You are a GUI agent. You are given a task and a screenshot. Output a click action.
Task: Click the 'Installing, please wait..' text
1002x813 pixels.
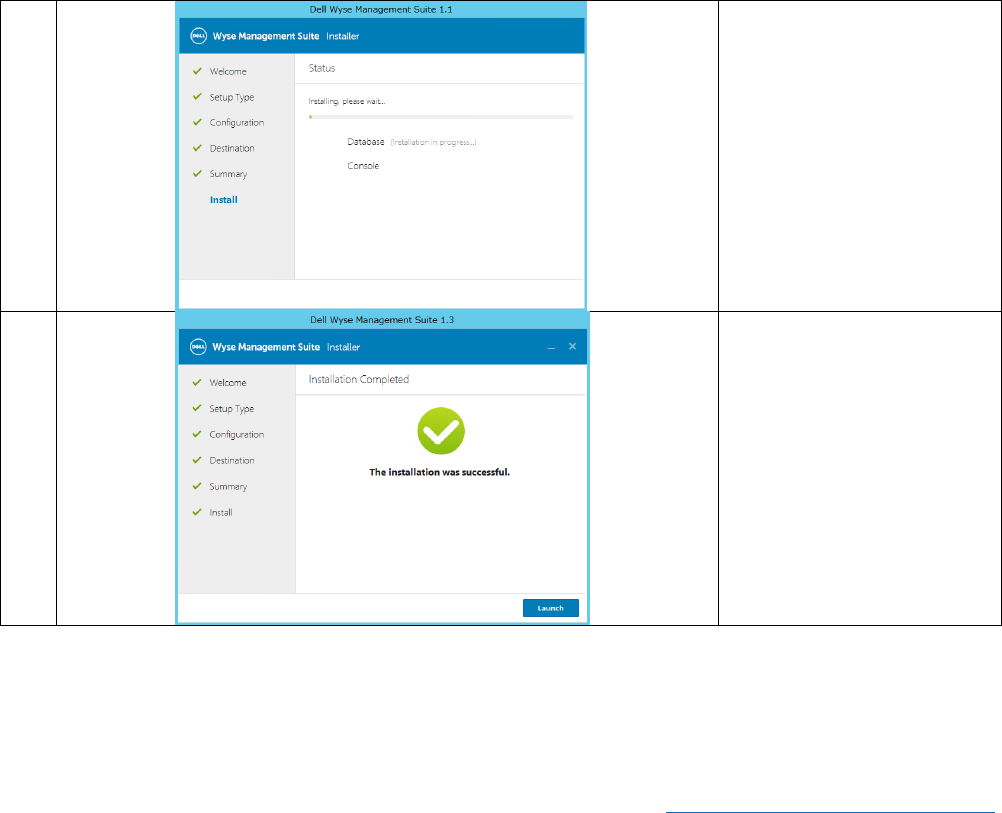(347, 101)
